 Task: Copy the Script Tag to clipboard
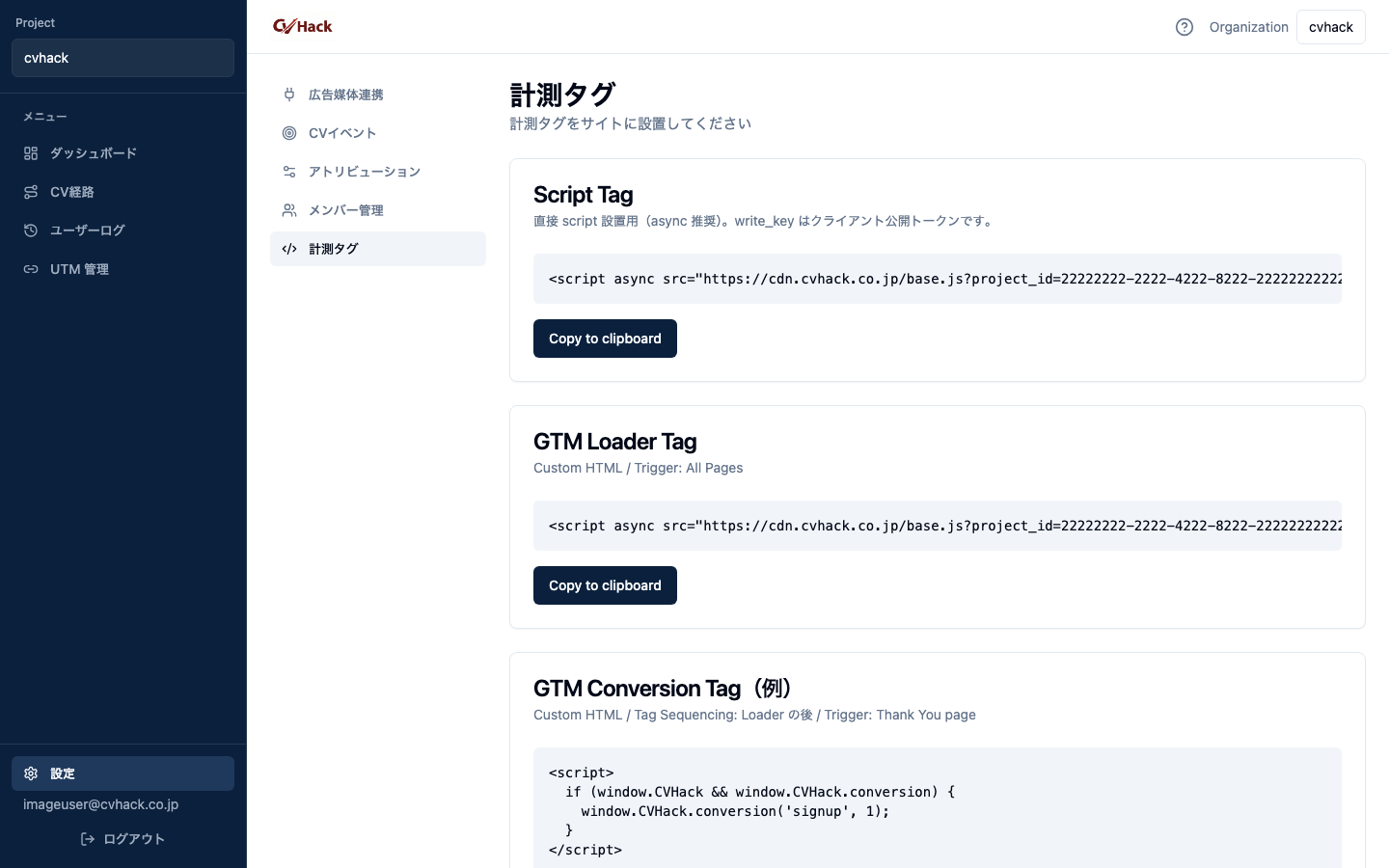(x=605, y=339)
